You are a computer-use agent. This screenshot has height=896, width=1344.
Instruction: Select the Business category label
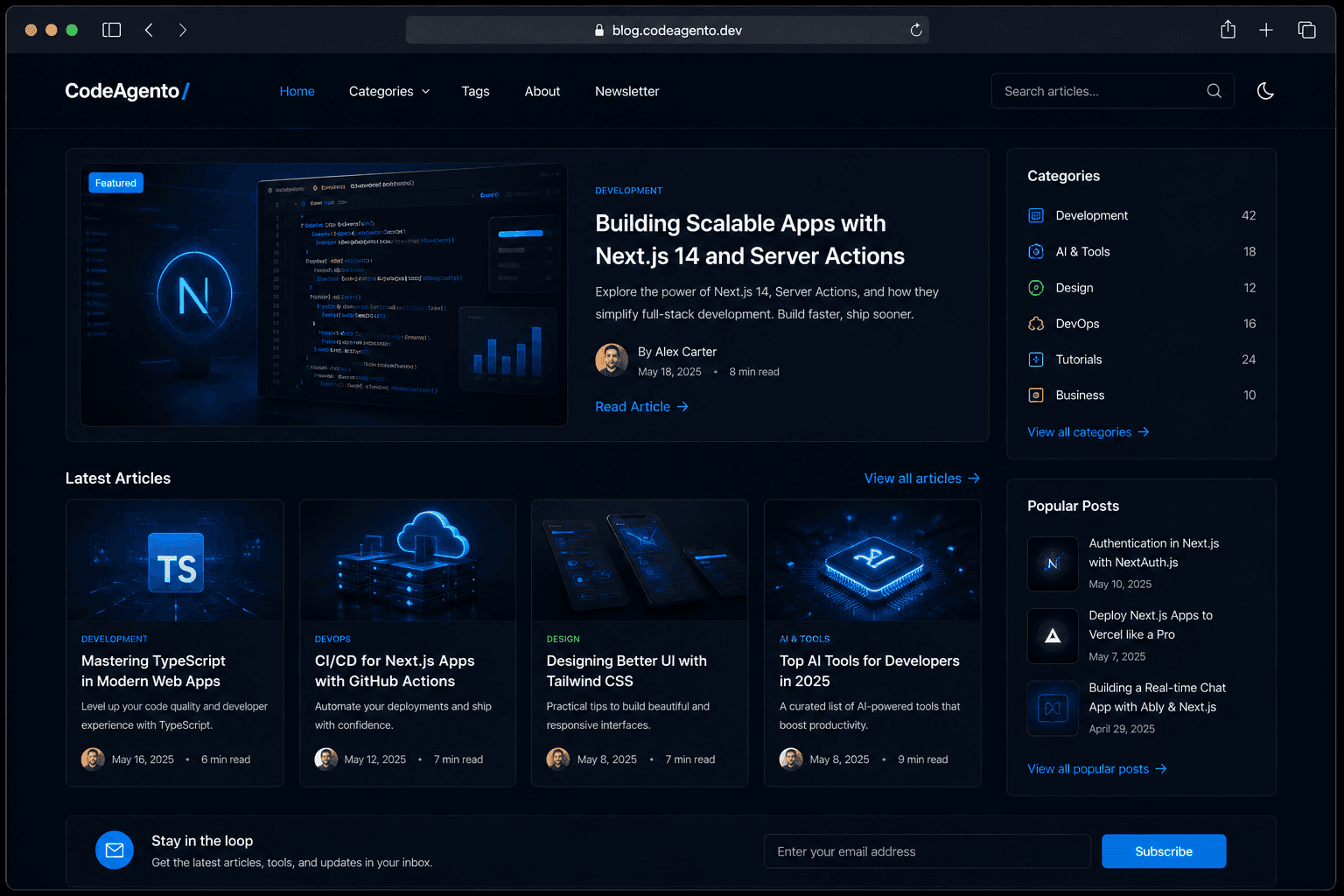click(1080, 395)
